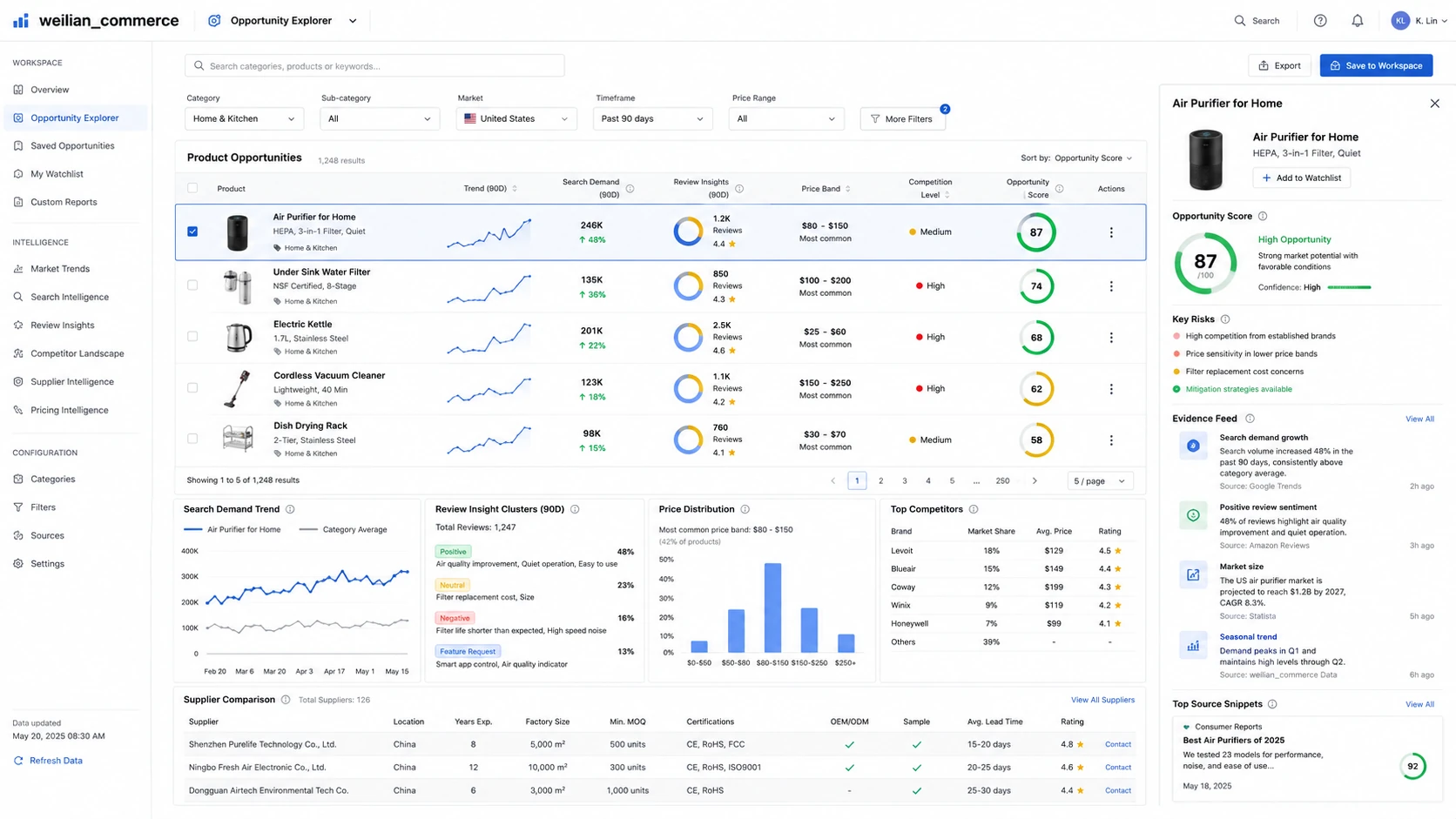Go to next results page arrow

(x=1035, y=480)
